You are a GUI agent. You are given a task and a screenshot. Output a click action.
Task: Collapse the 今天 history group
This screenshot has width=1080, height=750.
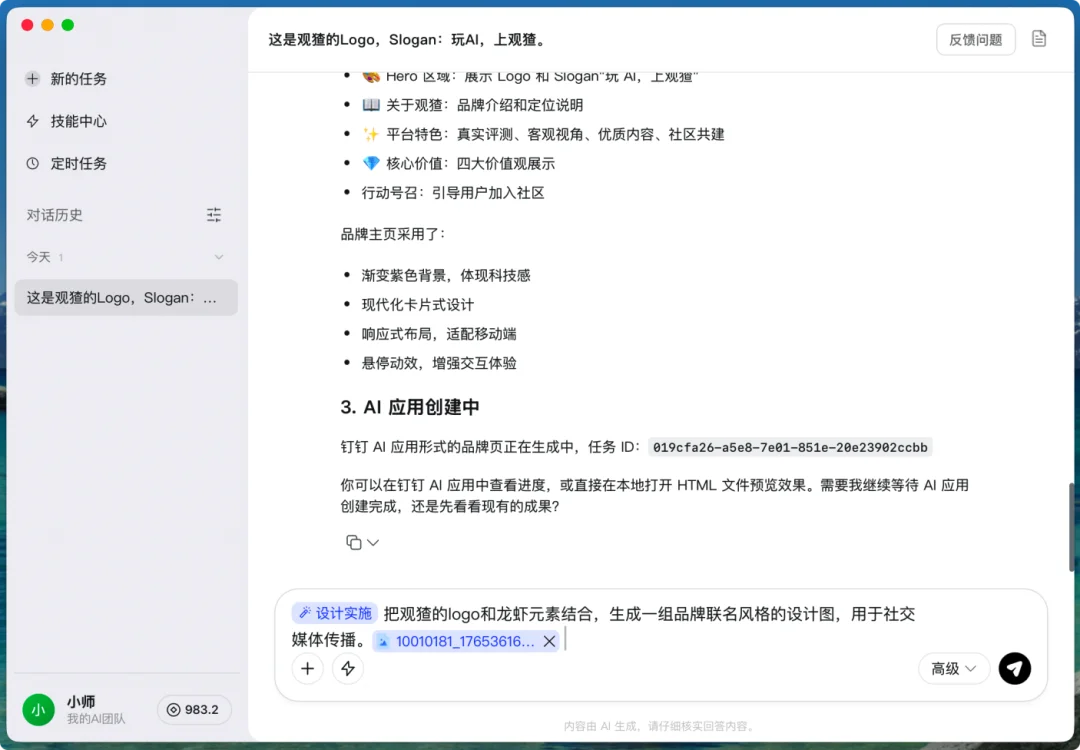[x=218, y=257]
